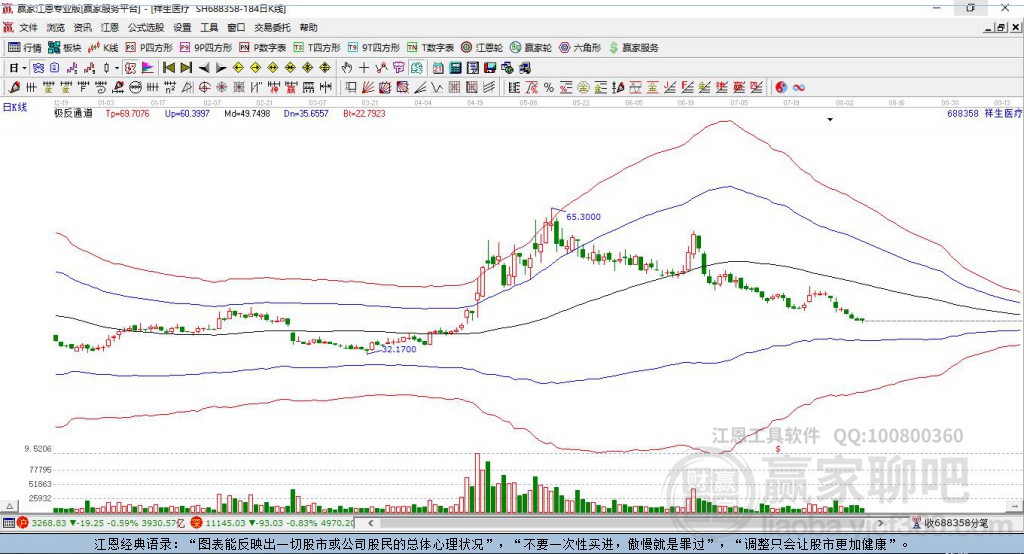Click the calendar date icon
The image size is (1024, 554).
coord(438,68)
